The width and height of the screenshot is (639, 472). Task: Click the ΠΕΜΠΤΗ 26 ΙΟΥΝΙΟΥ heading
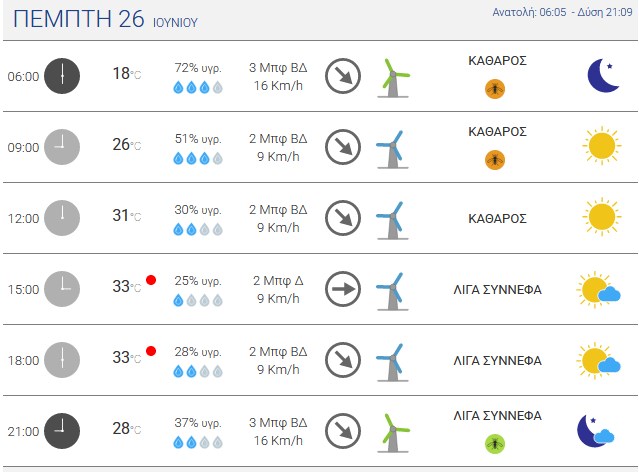[x=106, y=19]
